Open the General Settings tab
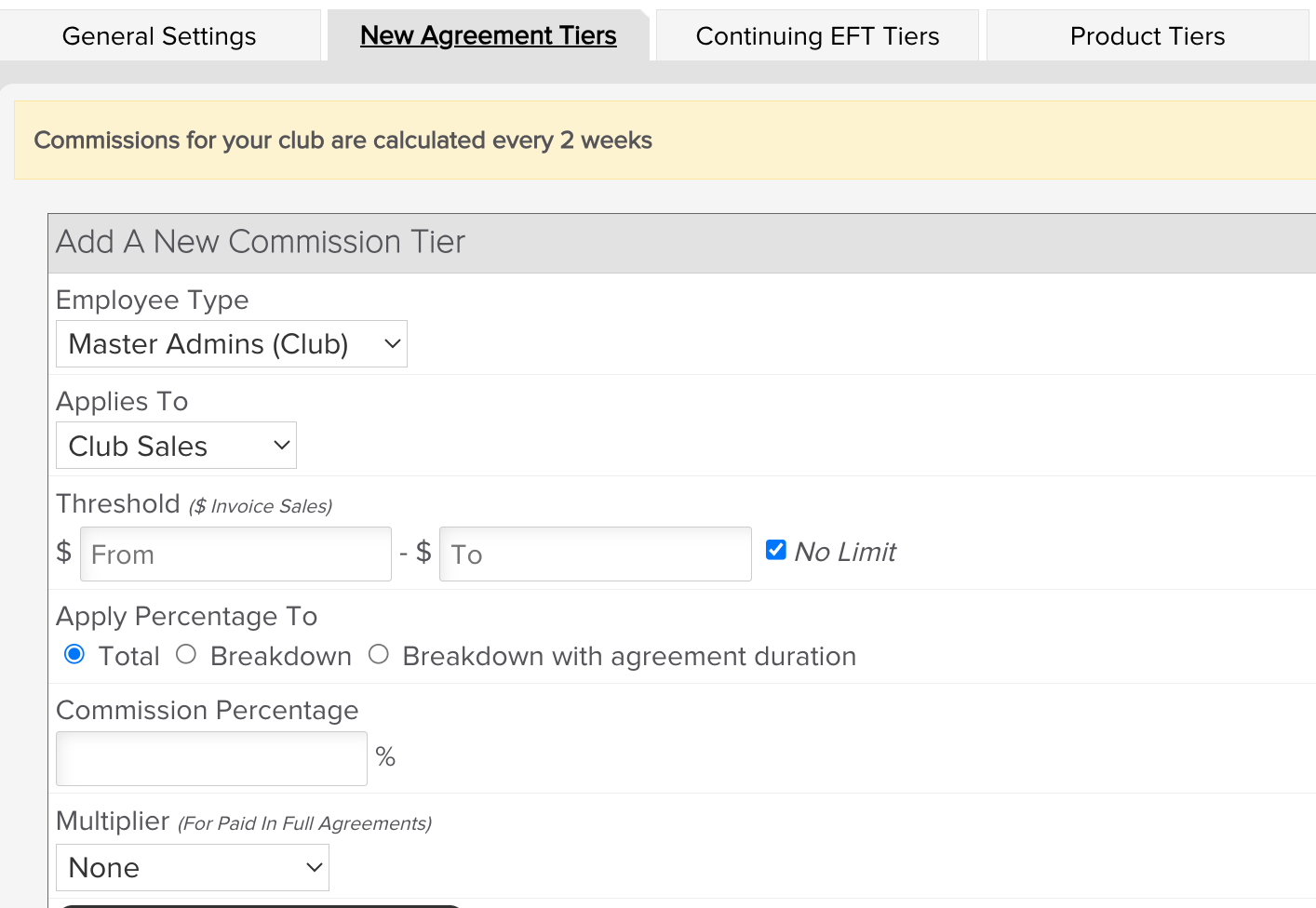This screenshot has height=908, width=1316. point(159,36)
